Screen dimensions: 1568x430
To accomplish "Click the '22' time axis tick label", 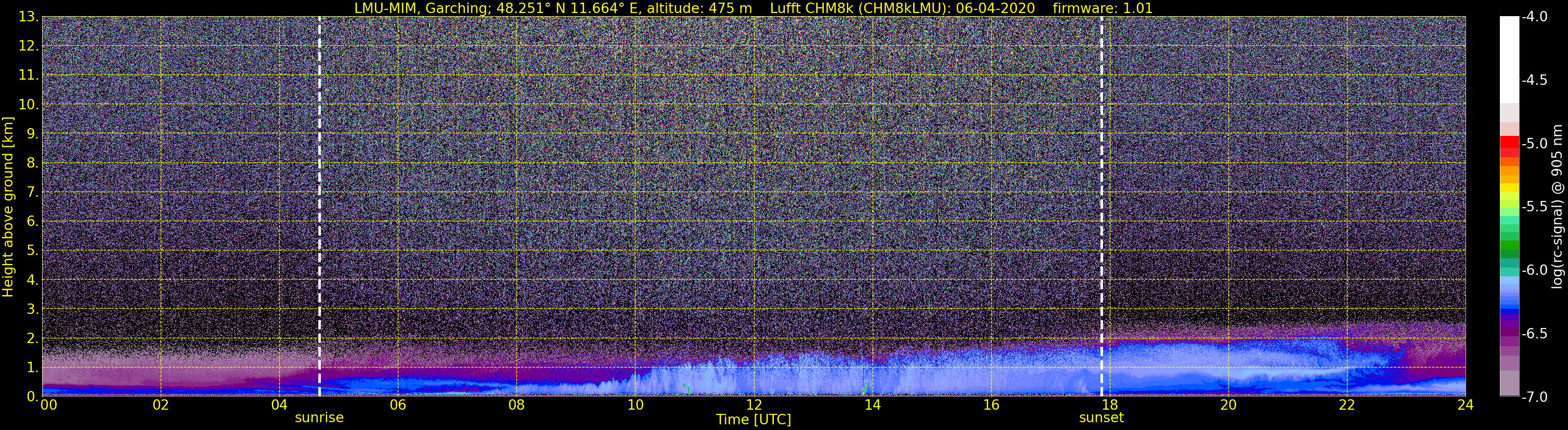I will click(1347, 405).
